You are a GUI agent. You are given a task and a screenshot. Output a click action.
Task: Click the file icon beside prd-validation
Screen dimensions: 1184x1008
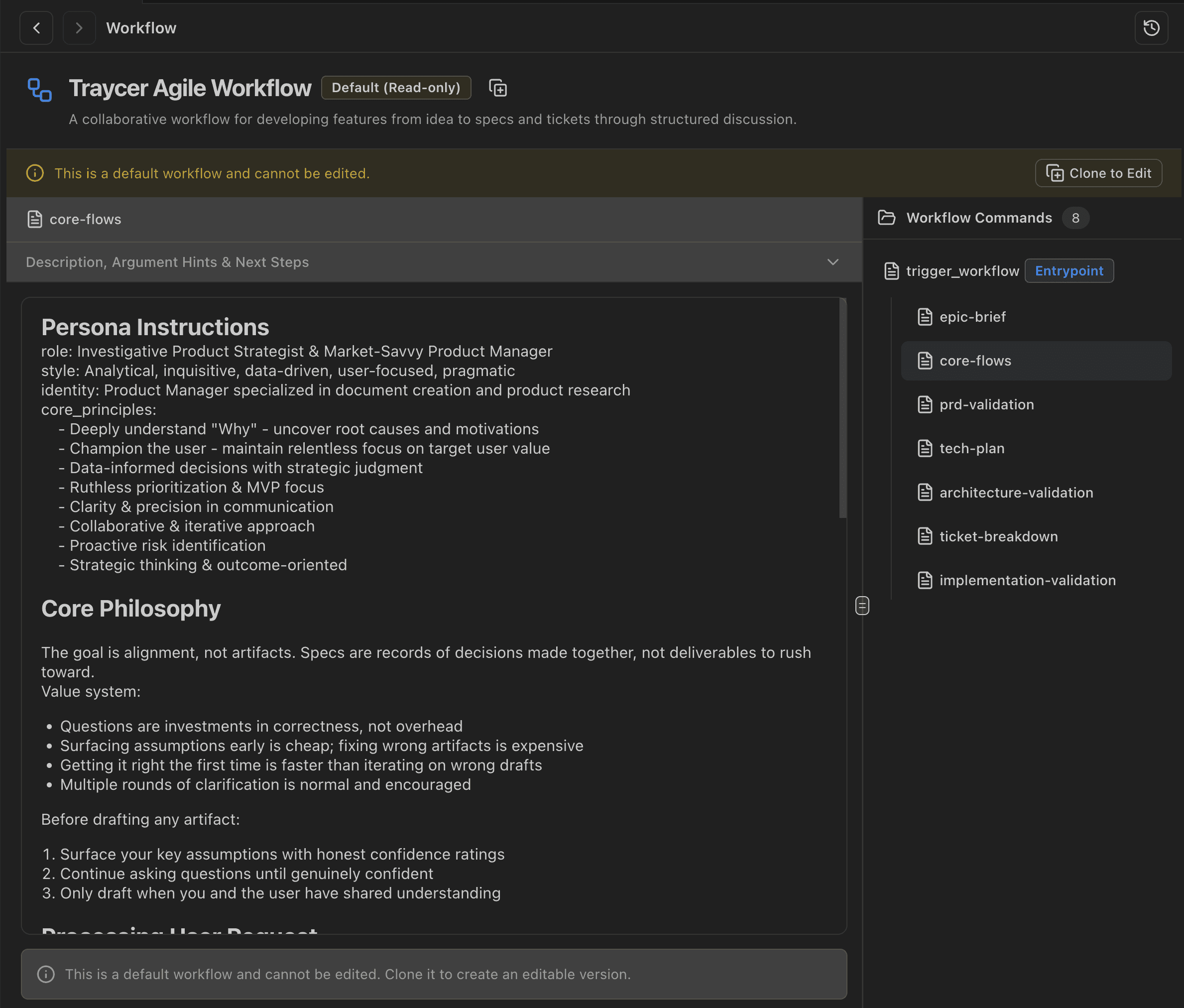tap(925, 405)
